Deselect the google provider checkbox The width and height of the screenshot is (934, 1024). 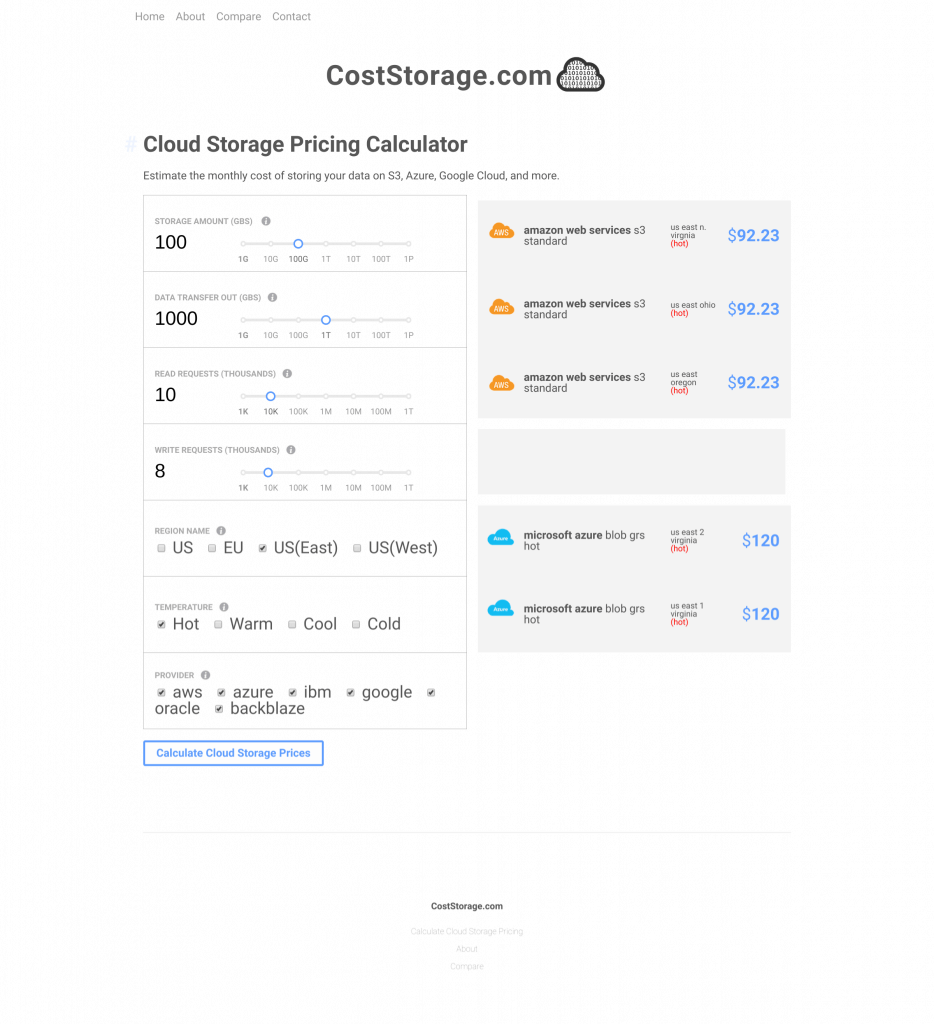(351, 693)
